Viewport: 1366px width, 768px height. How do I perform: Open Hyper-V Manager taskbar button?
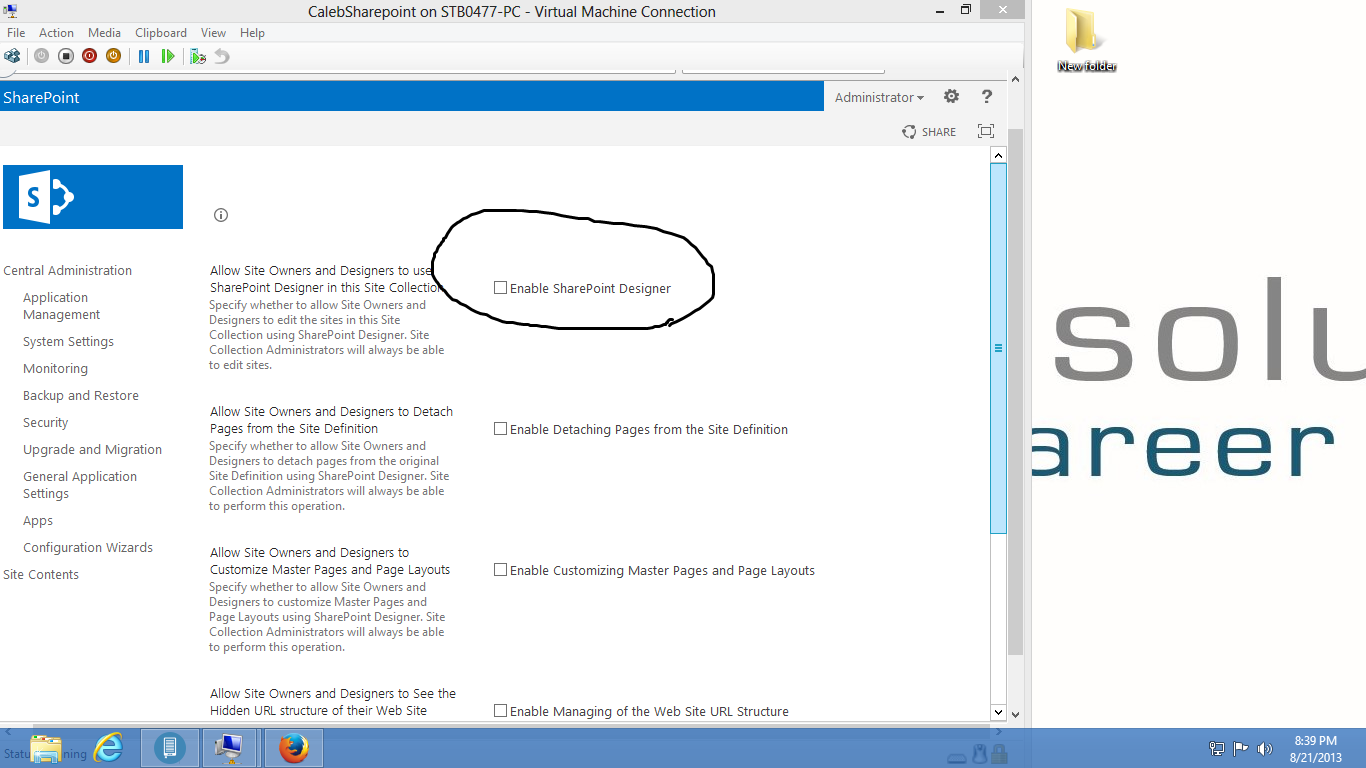pos(169,747)
